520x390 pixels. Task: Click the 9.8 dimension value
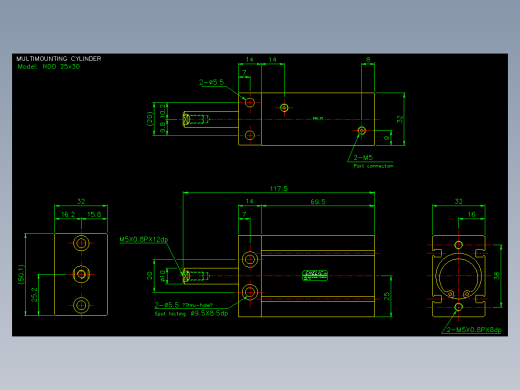(163, 127)
